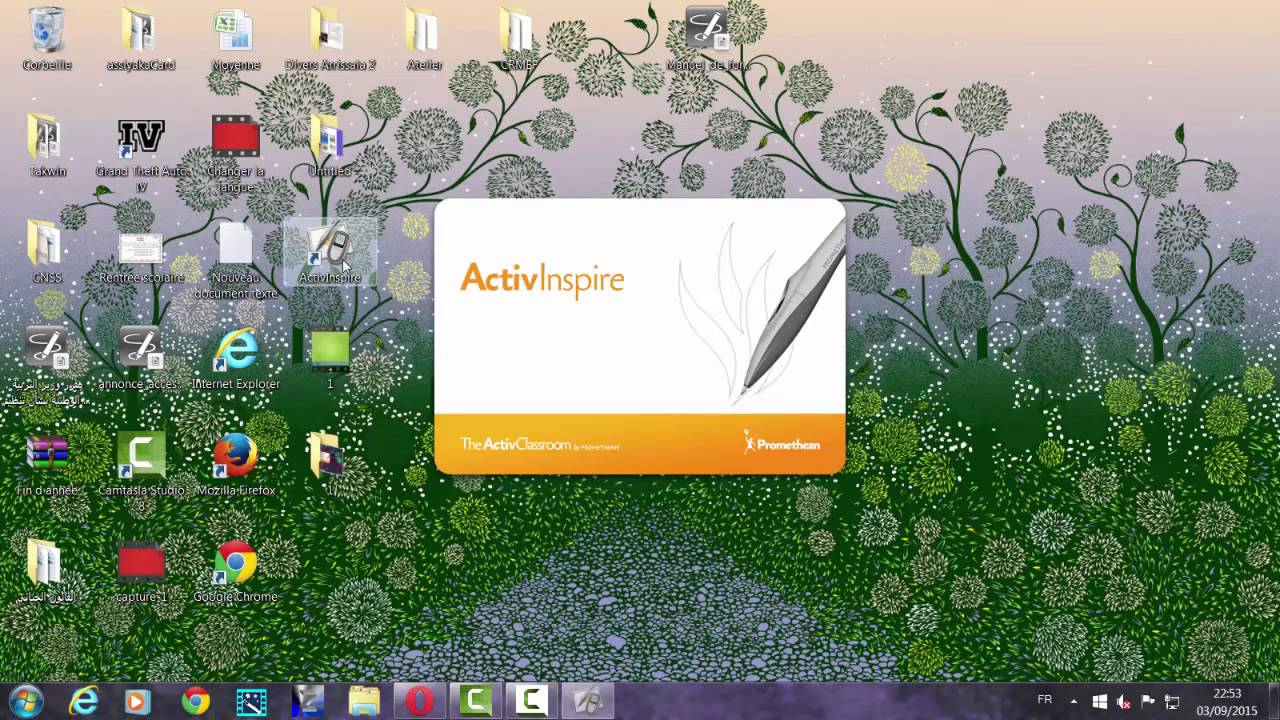This screenshot has height=720, width=1280.
Task: Switch to the ActivInspire taskbar button
Action: pos(587,701)
